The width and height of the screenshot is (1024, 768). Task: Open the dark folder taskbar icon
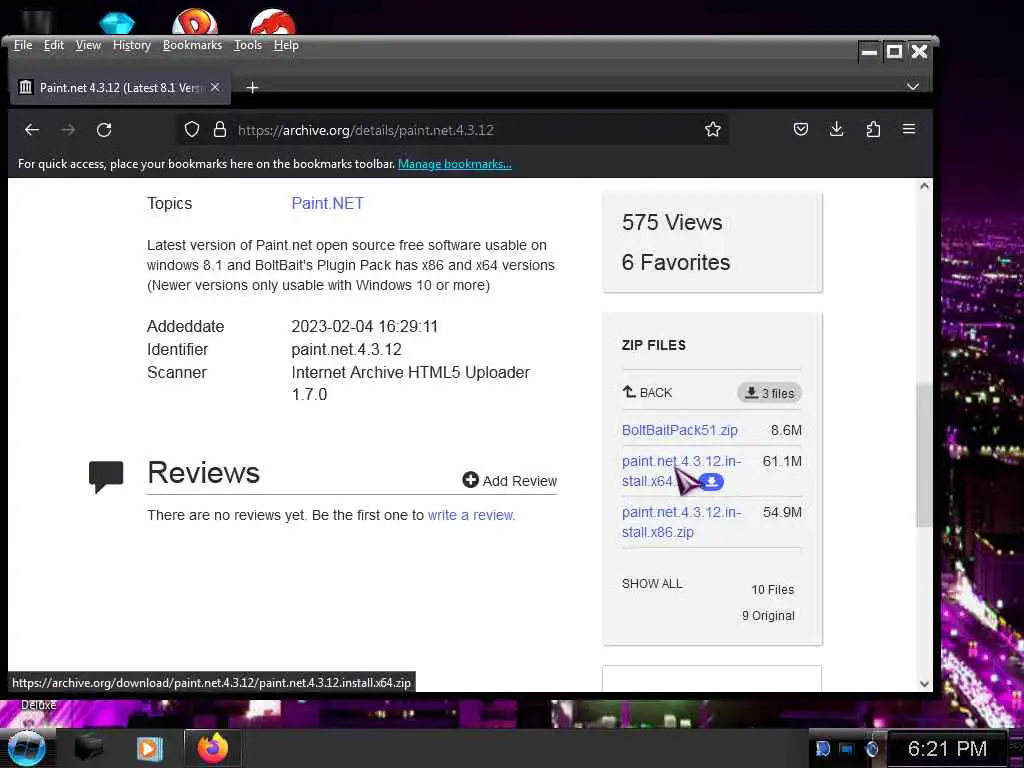click(x=89, y=748)
